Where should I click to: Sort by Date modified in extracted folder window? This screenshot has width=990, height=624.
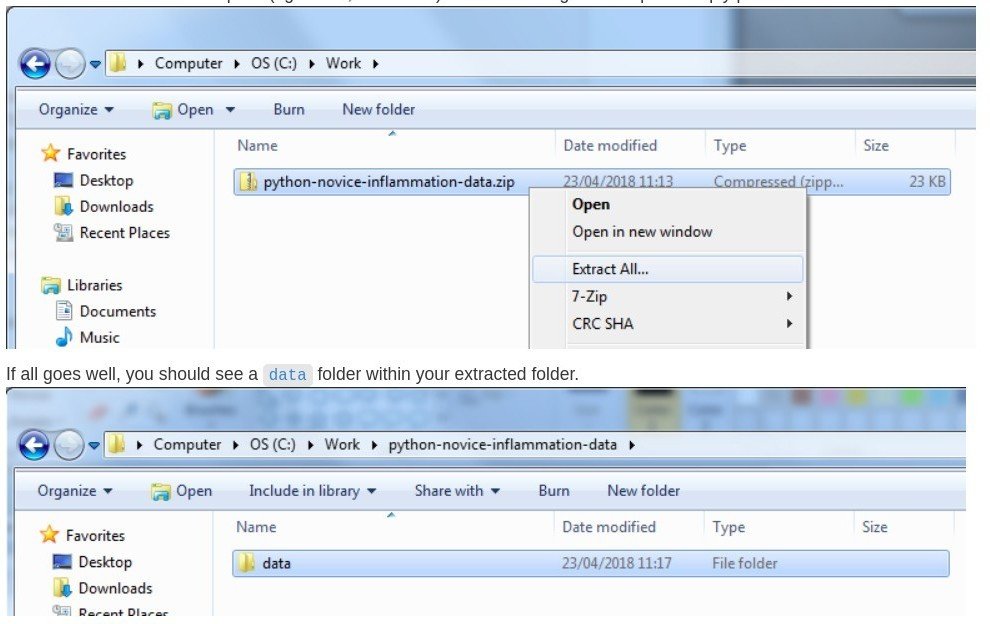point(609,527)
